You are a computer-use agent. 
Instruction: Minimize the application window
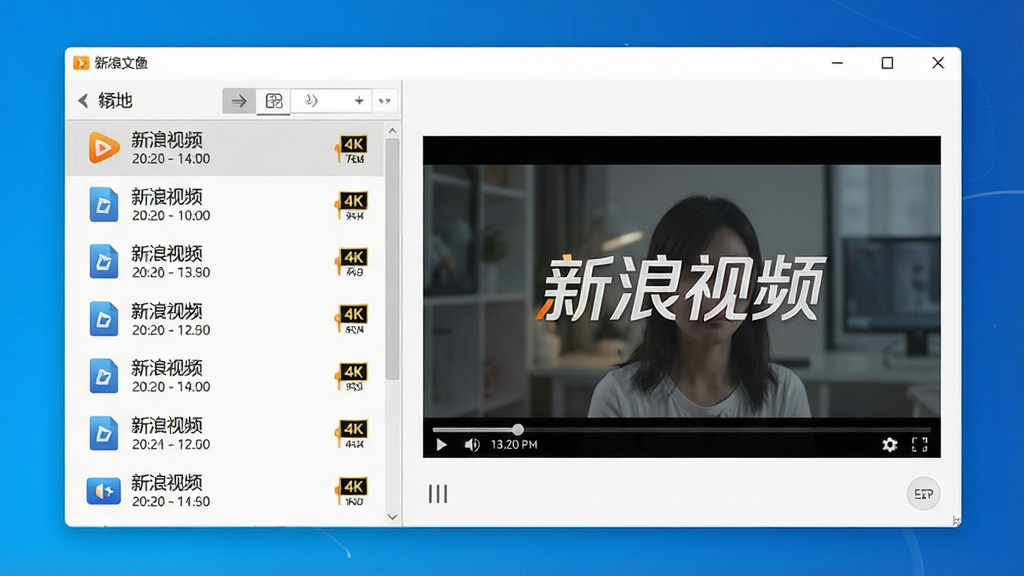click(x=837, y=63)
